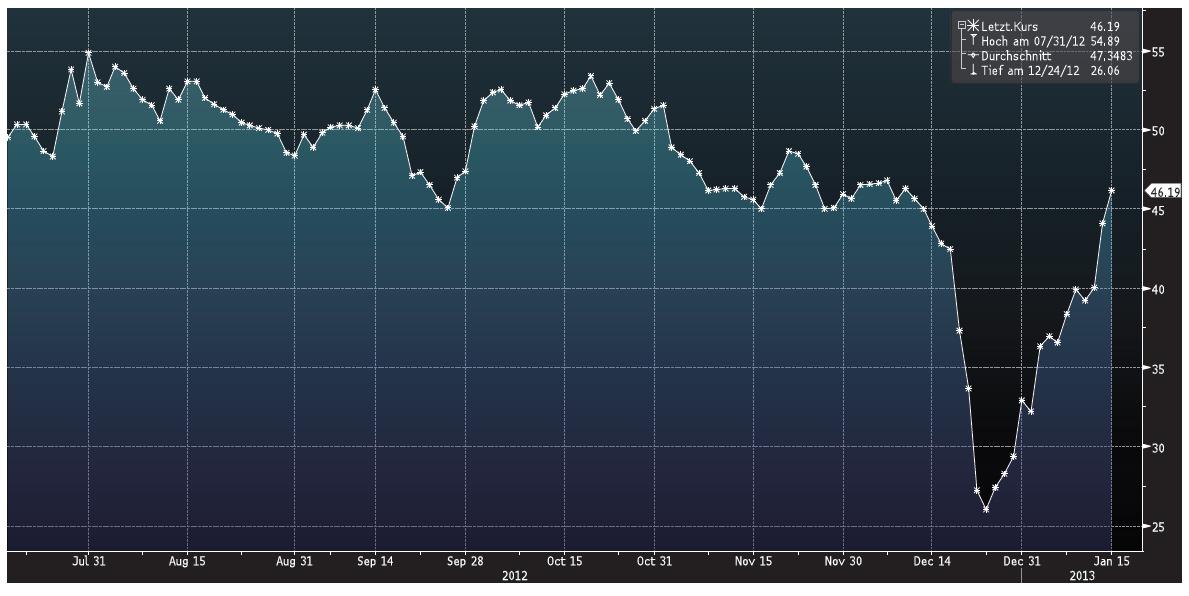The height and width of the screenshot is (596, 1189).
Task: Click the 55 price axis label
Action: [1157, 52]
